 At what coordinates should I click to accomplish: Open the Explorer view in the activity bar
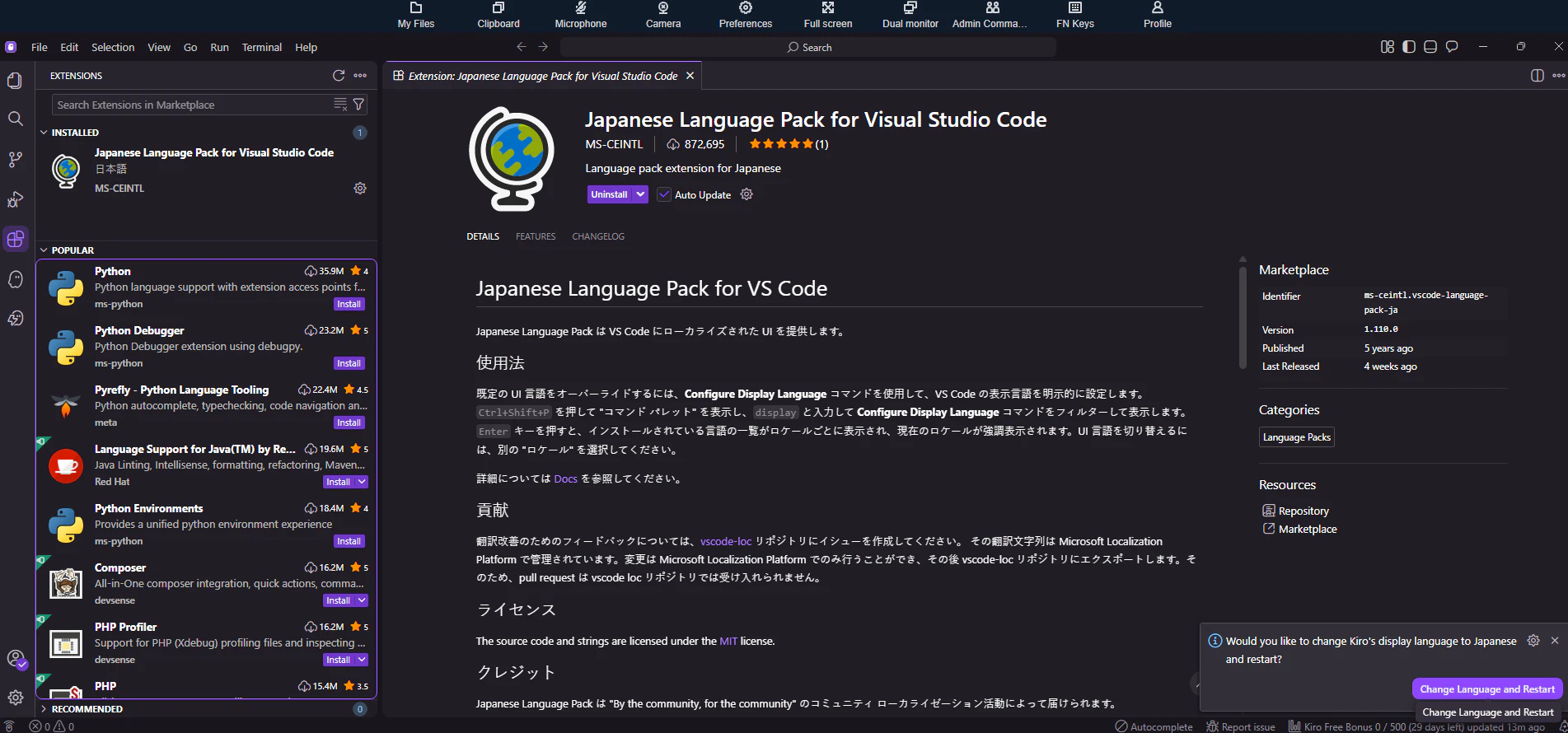point(15,81)
